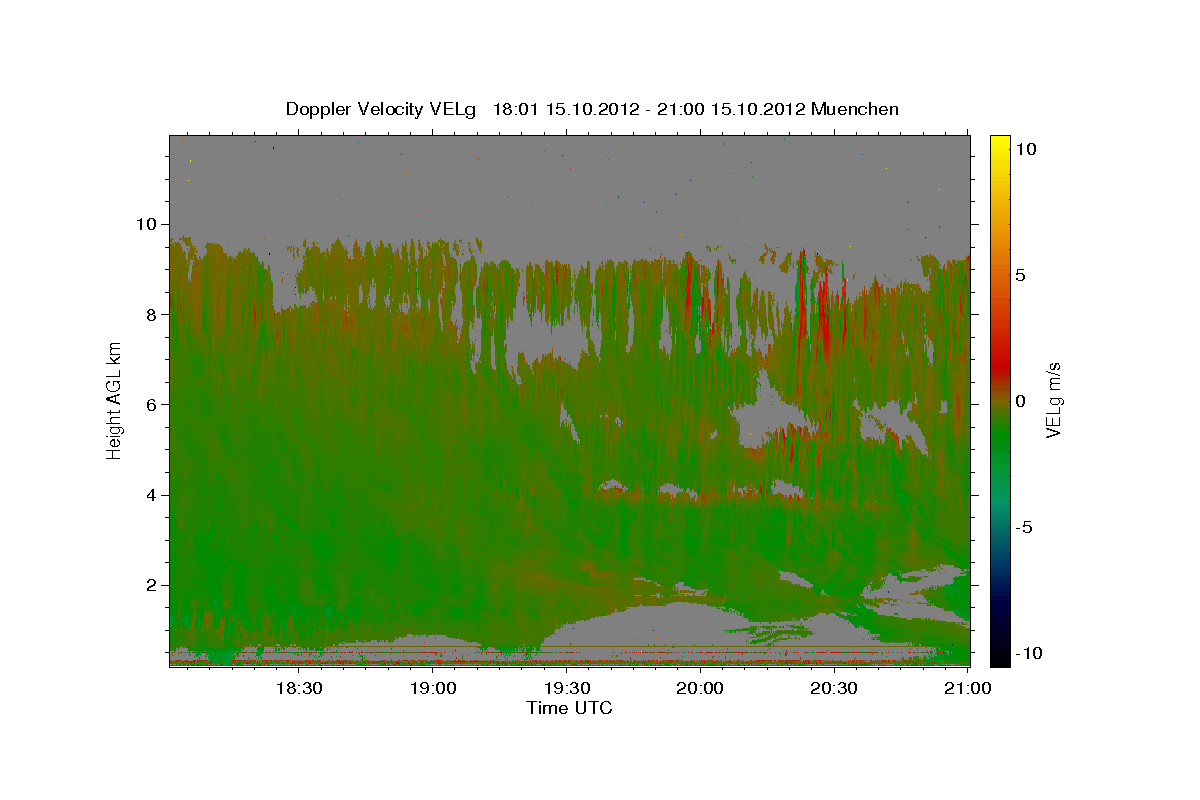Click the colorbar value label 5
Image resolution: width=1200 pixels, height=800 pixels.
1020,275
